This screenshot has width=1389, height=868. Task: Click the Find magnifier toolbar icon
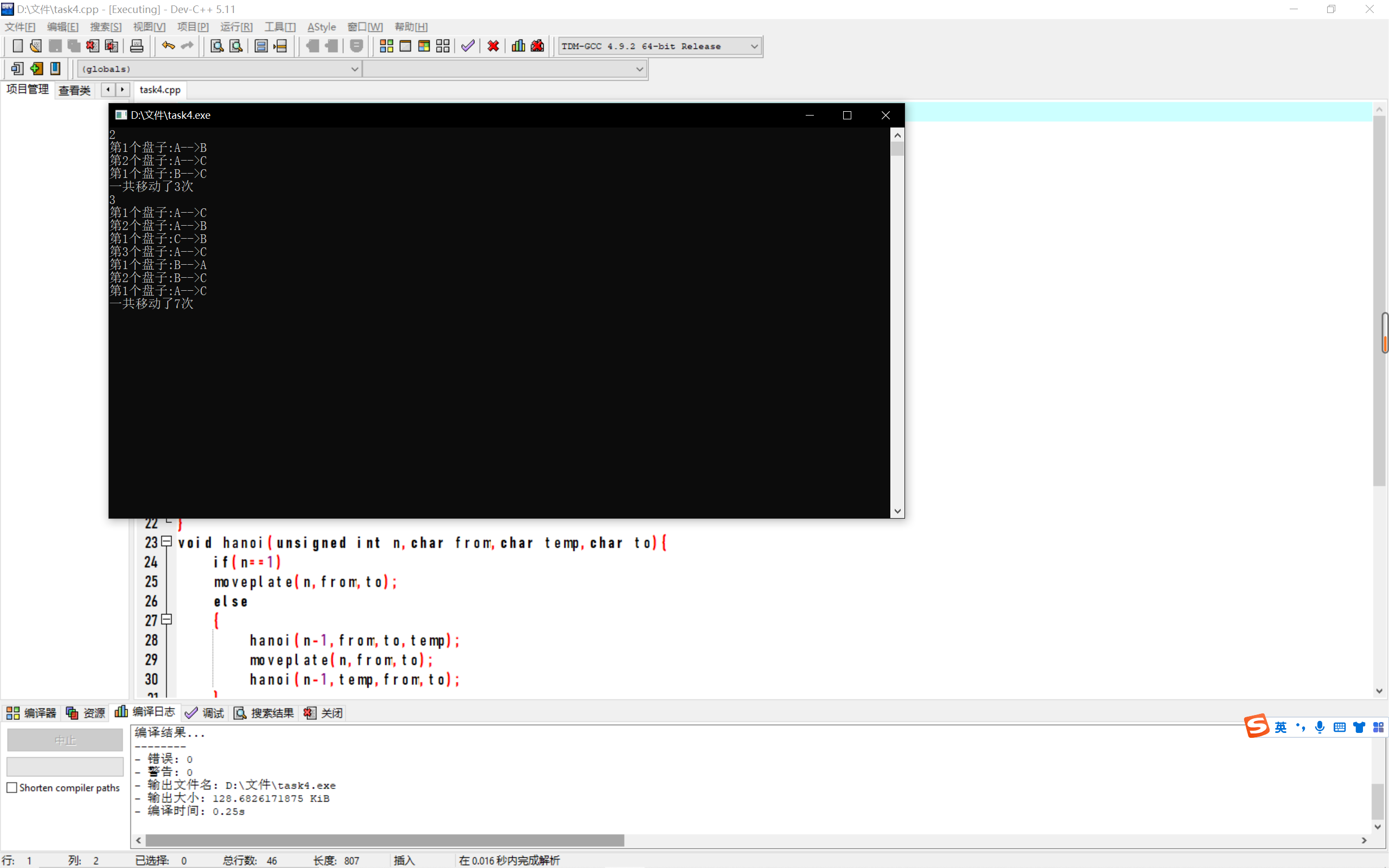(216, 46)
